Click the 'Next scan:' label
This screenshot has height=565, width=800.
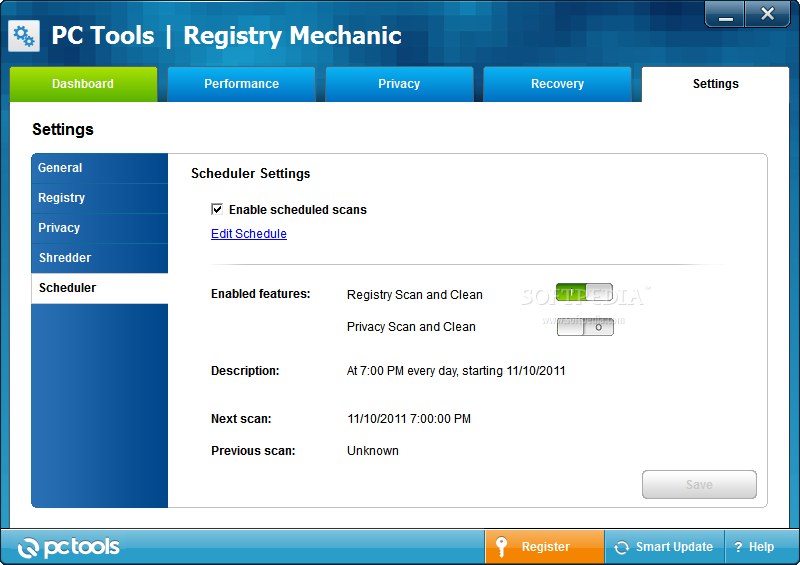click(241, 419)
